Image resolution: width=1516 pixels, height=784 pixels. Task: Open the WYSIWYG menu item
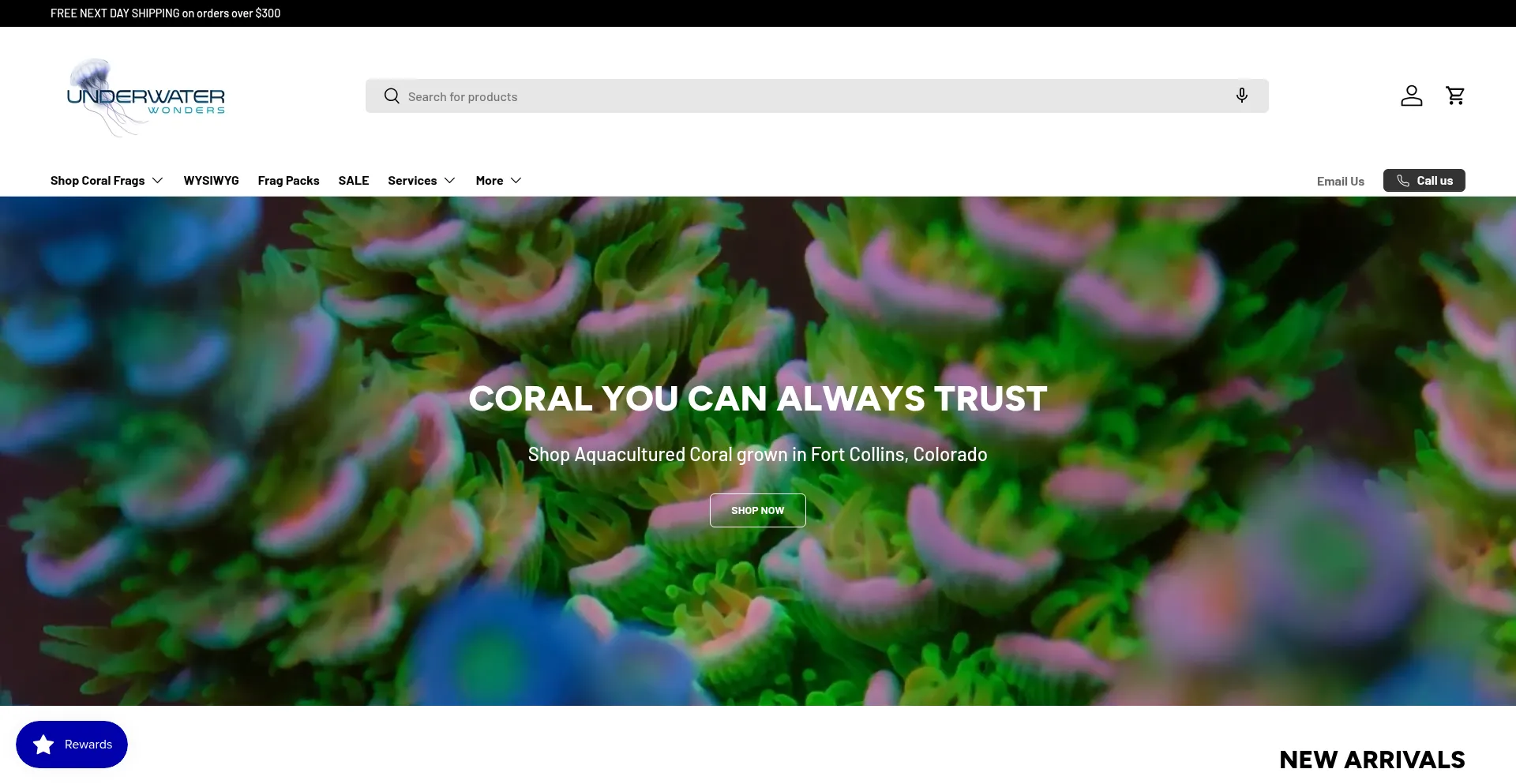[211, 181]
